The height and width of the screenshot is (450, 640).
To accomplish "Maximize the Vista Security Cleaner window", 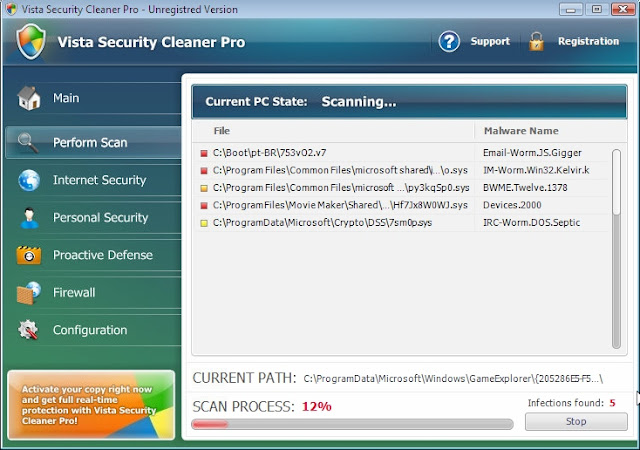I will coord(597,9).
